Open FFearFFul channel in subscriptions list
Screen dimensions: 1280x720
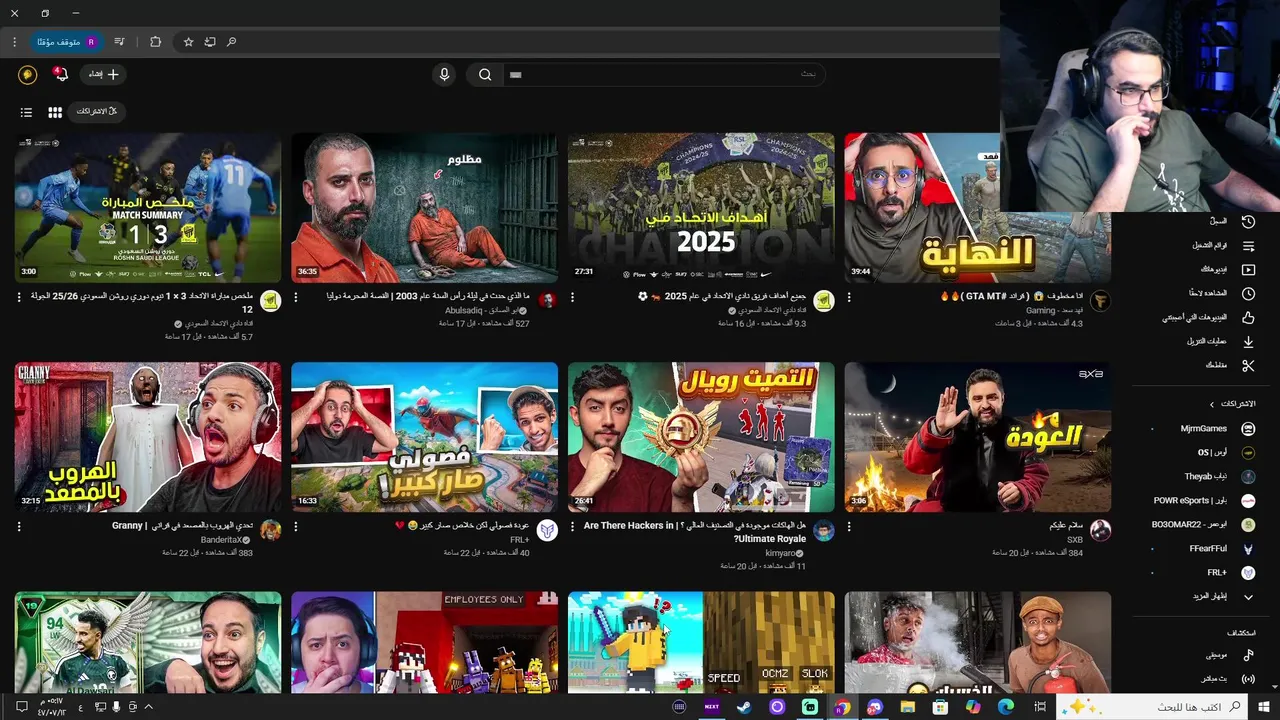click(1202, 549)
